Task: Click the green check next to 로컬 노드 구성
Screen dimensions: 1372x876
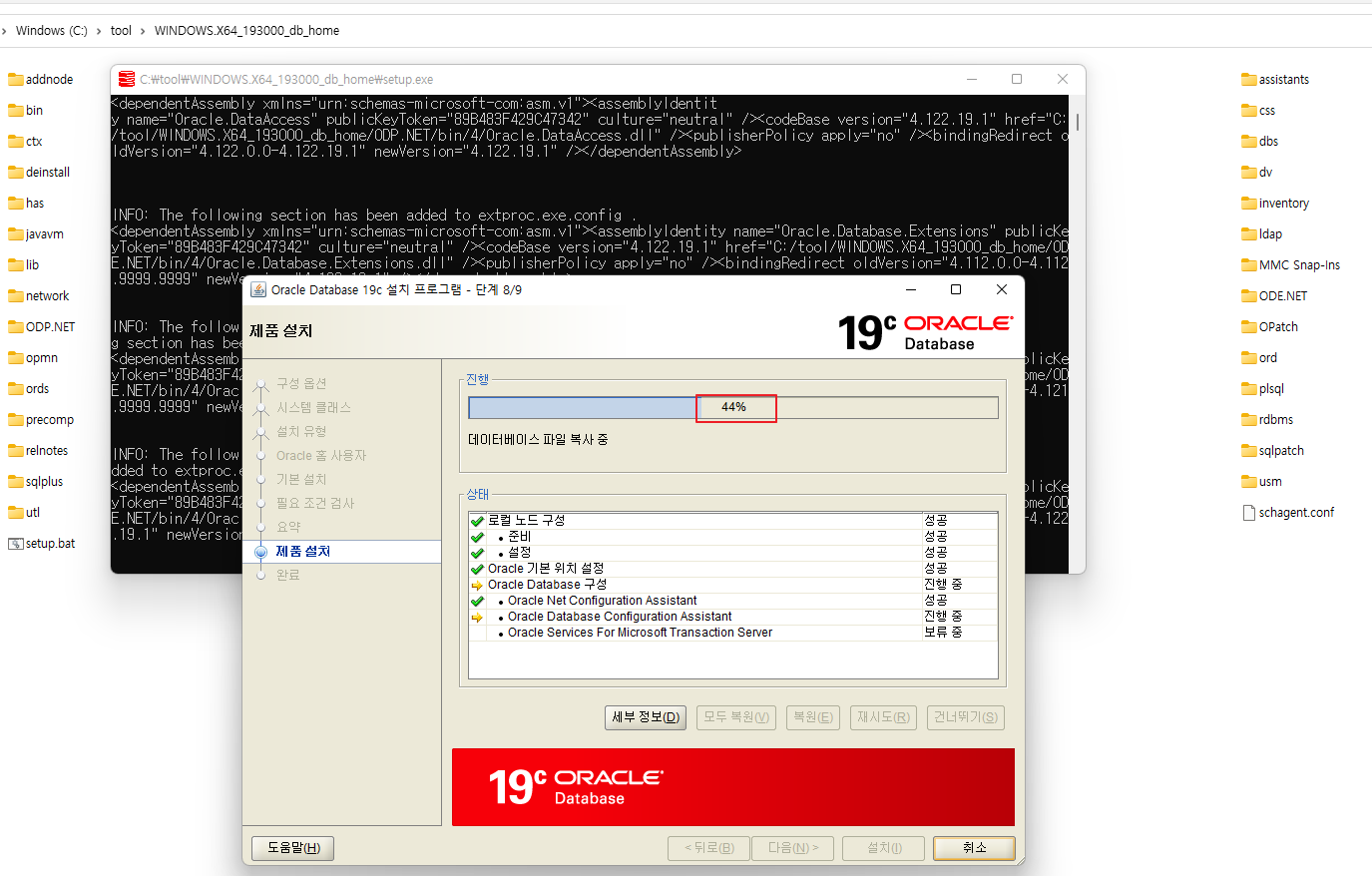Action: tap(477, 521)
